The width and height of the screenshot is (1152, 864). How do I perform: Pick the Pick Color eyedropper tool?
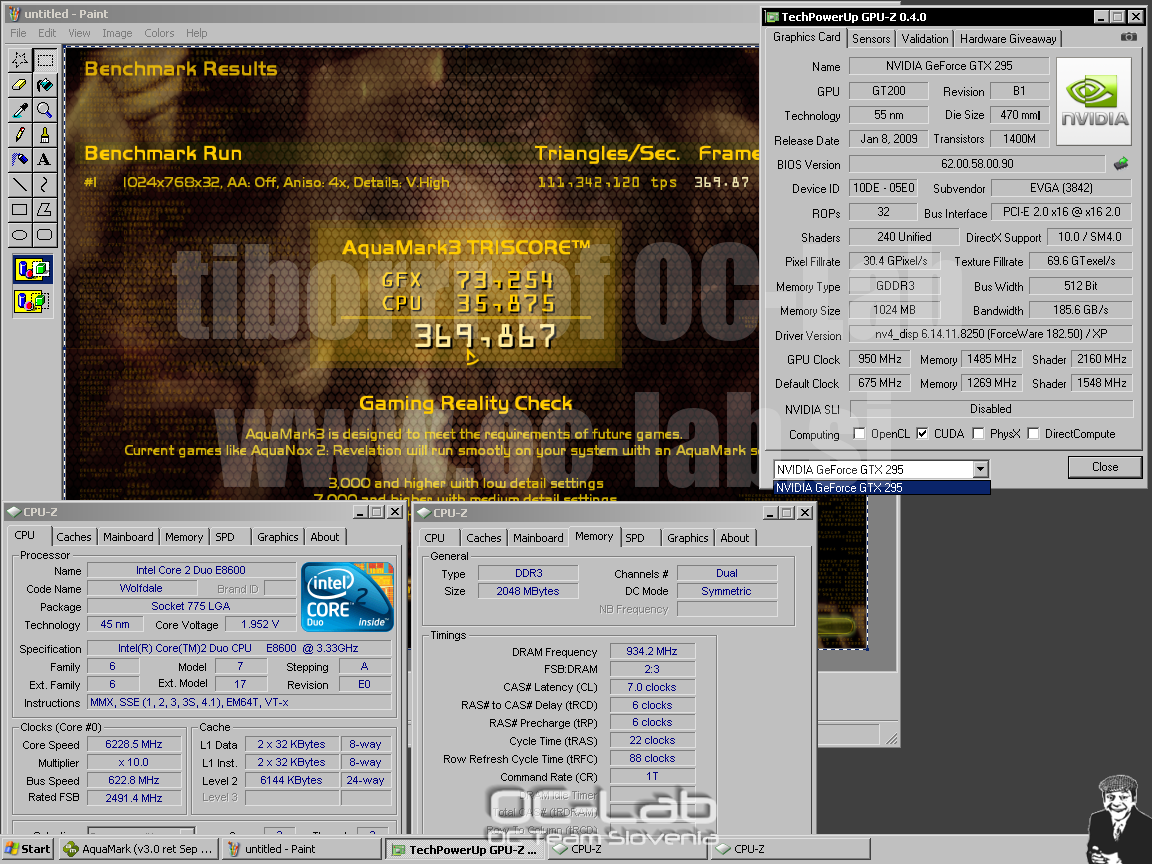[20, 110]
